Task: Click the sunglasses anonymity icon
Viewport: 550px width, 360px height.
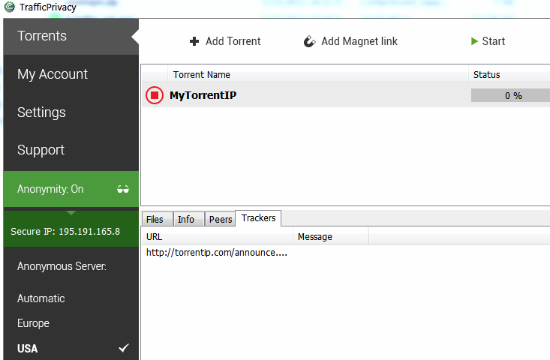Action: 123,189
